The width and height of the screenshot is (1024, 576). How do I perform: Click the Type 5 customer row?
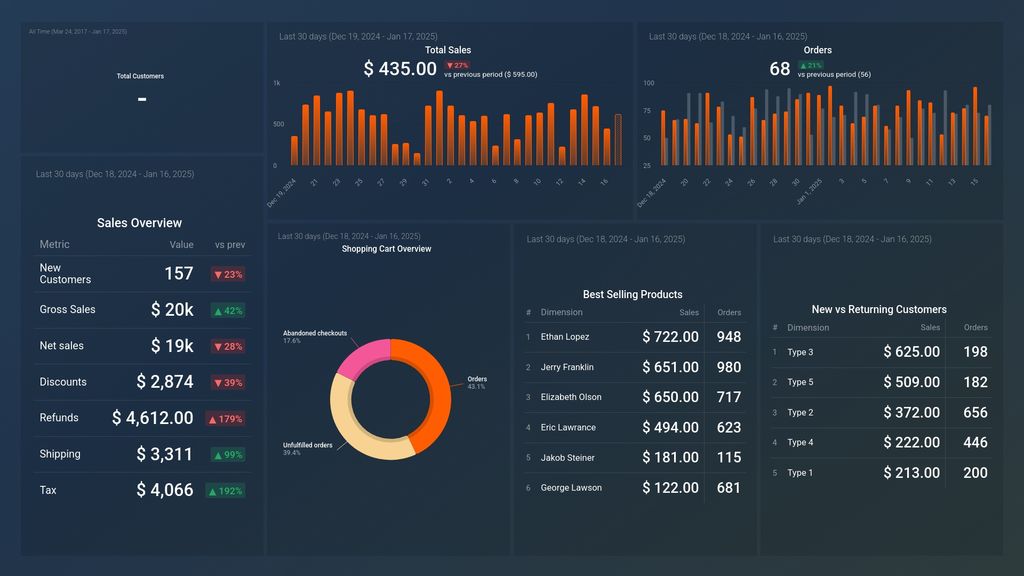tap(880, 382)
